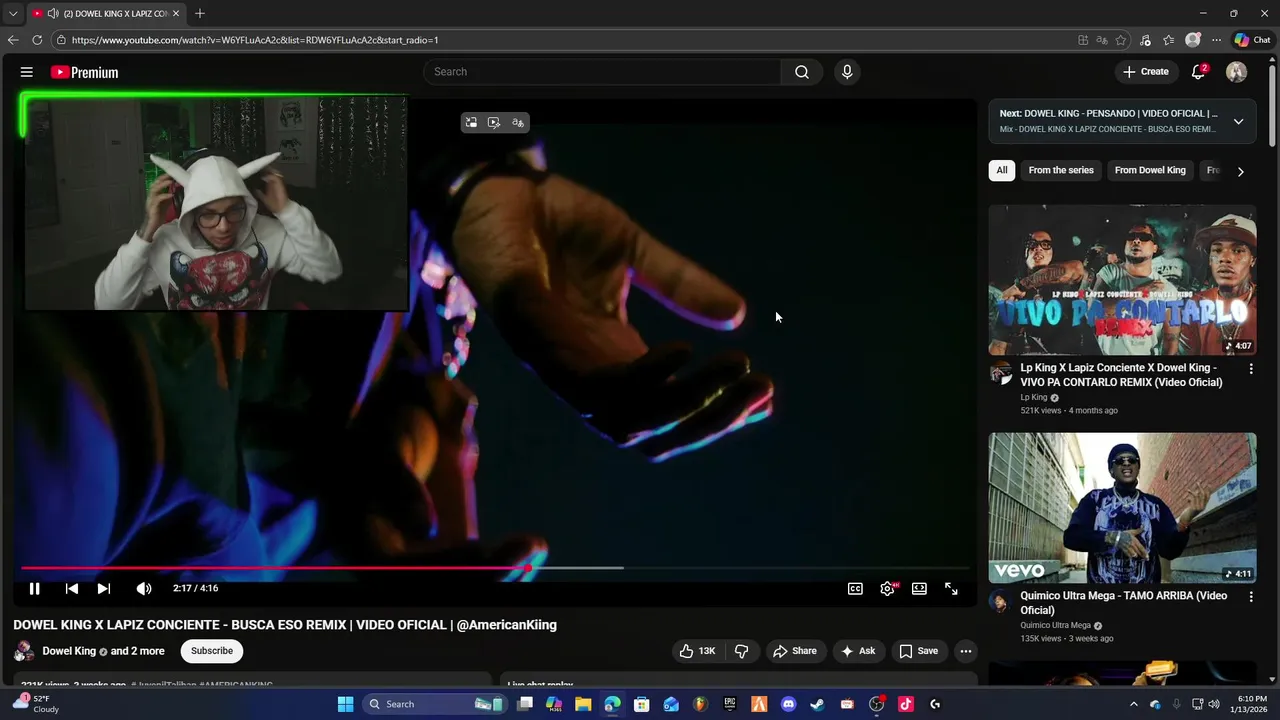Toggle closed captions CC button
This screenshot has height=720, width=1280.
(x=855, y=589)
